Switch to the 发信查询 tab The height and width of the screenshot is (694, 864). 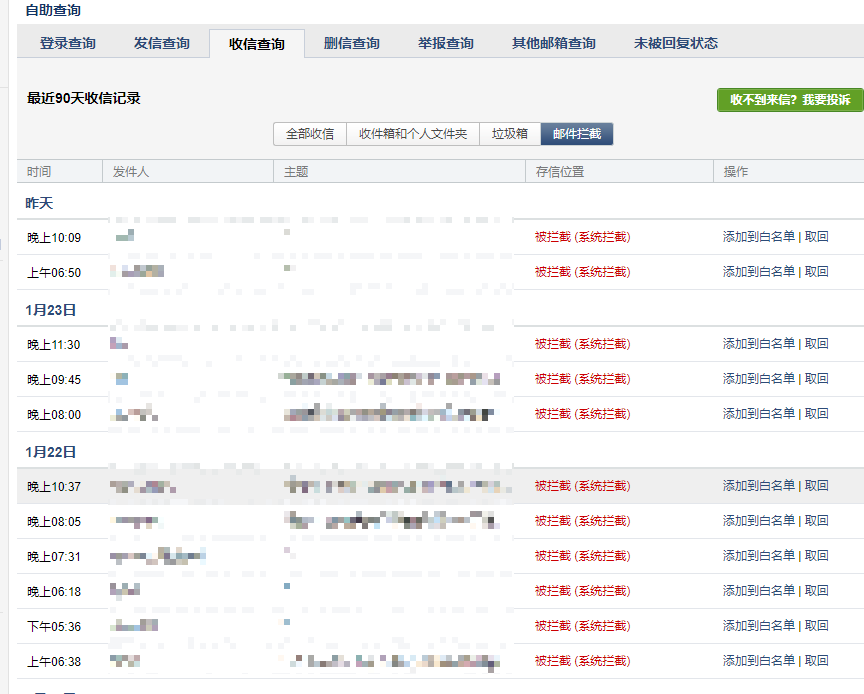[162, 43]
